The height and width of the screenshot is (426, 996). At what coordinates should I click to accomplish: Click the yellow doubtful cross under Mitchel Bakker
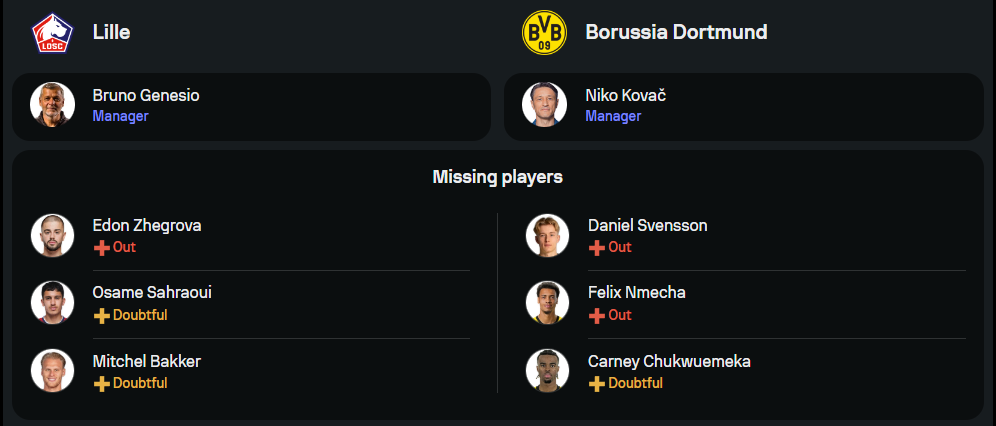[x=101, y=383]
